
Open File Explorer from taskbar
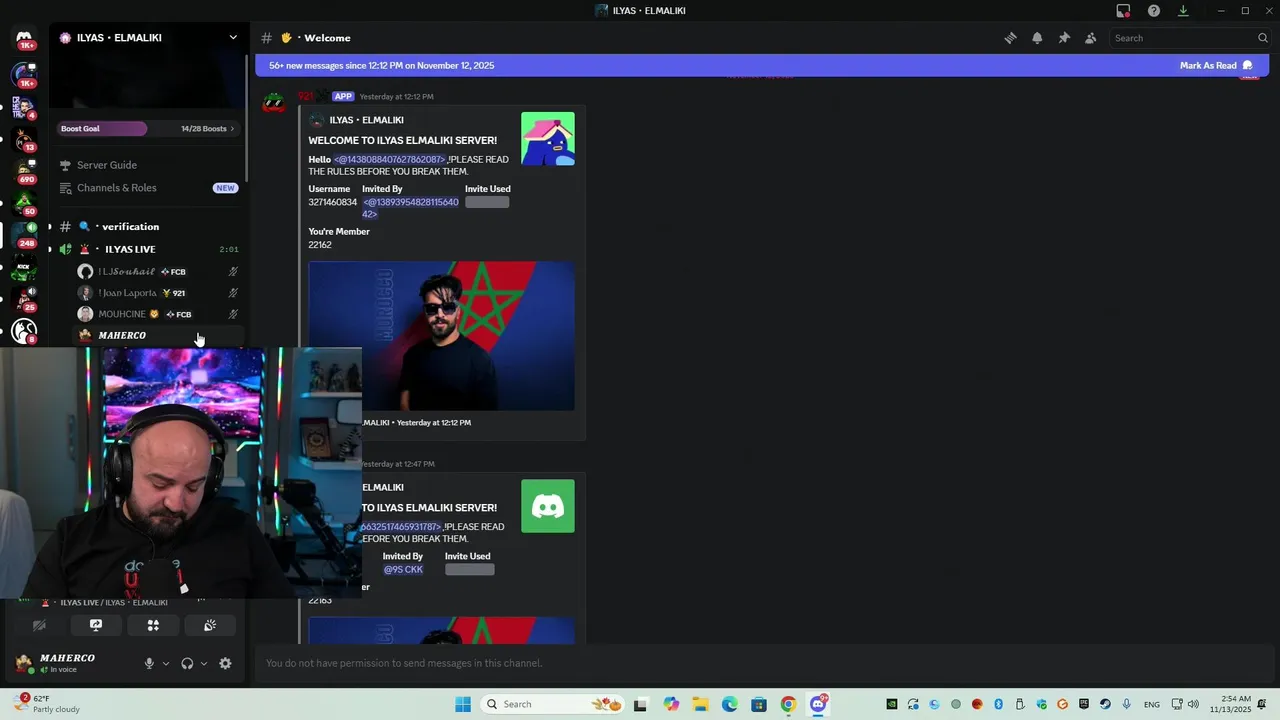(700, 704)
